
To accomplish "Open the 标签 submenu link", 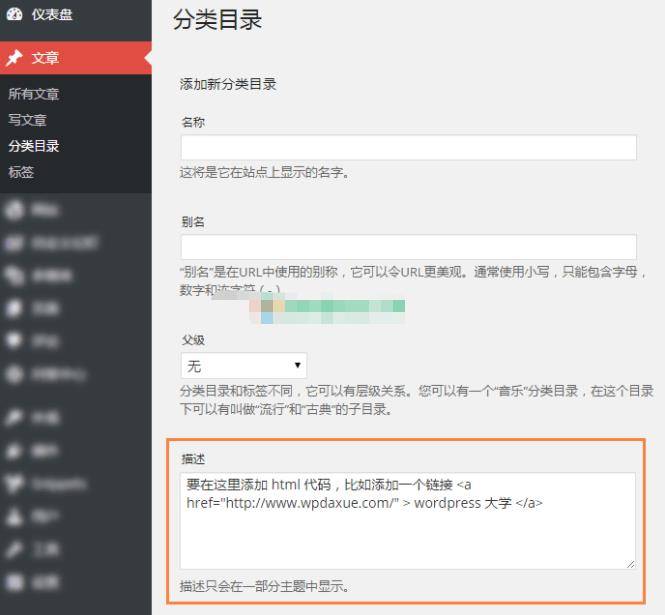I will point(21,172).
